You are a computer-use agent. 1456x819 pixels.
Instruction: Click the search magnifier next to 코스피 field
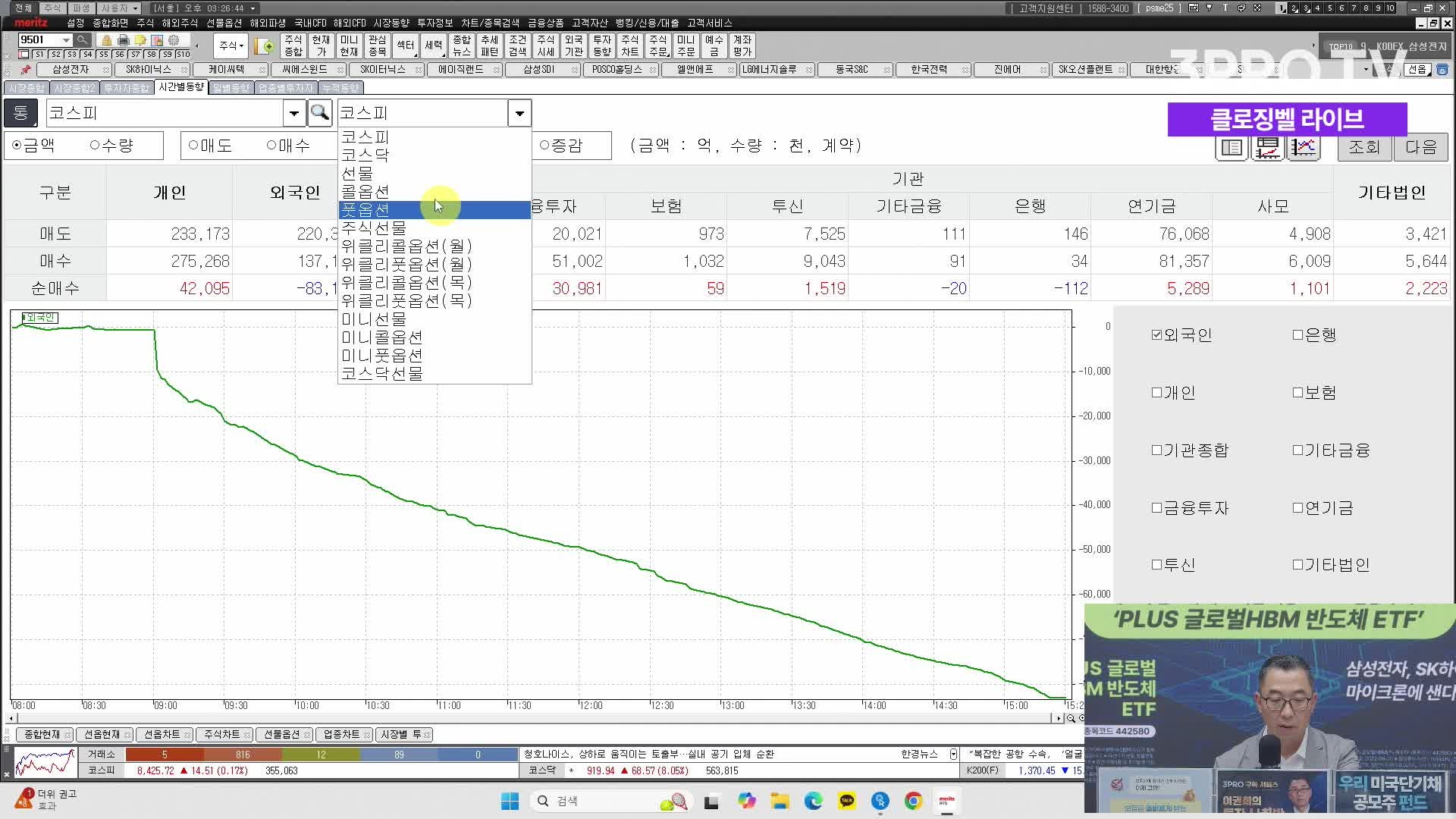(x=319, y=113)
